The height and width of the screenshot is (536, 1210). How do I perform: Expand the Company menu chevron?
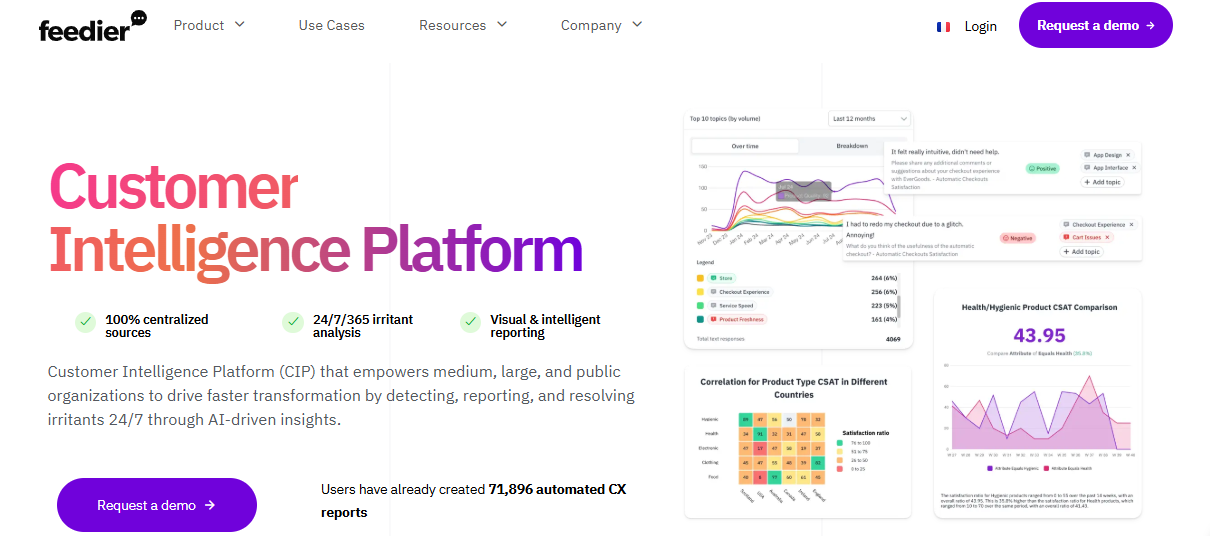pyautogui.click(x=637, y=24)
